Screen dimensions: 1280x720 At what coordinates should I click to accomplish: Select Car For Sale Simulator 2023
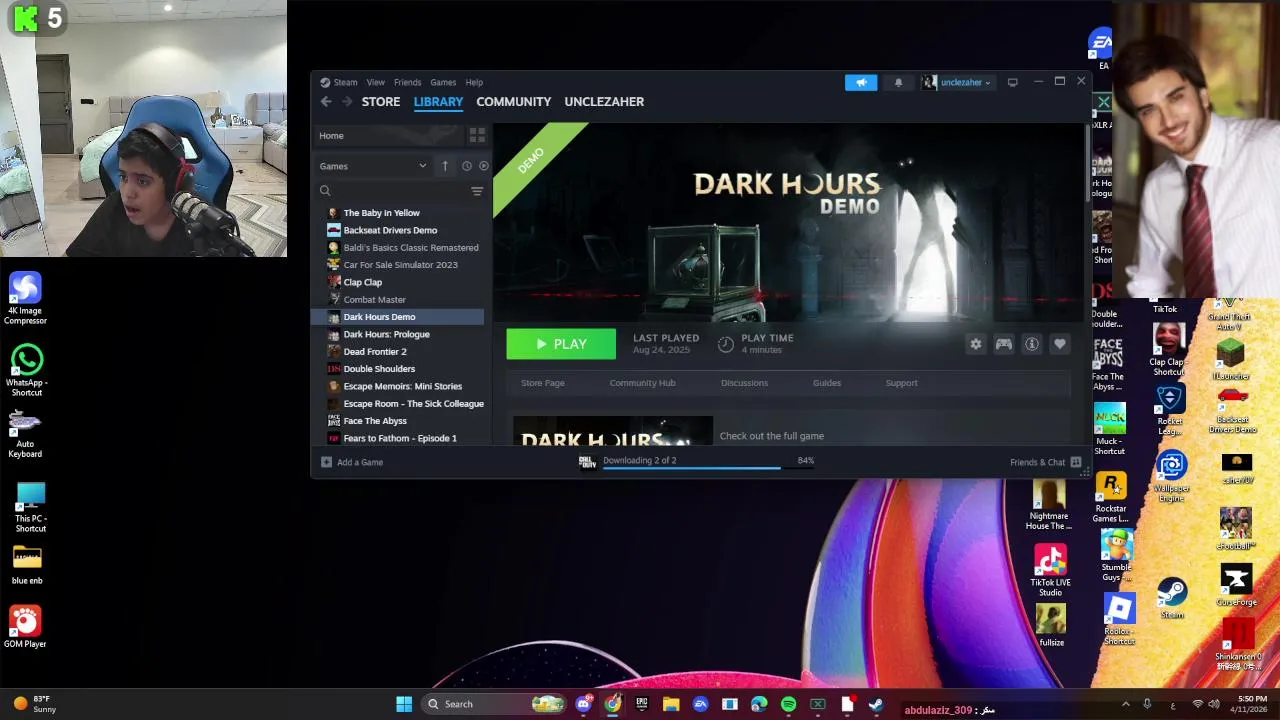(x=399, y=265)
